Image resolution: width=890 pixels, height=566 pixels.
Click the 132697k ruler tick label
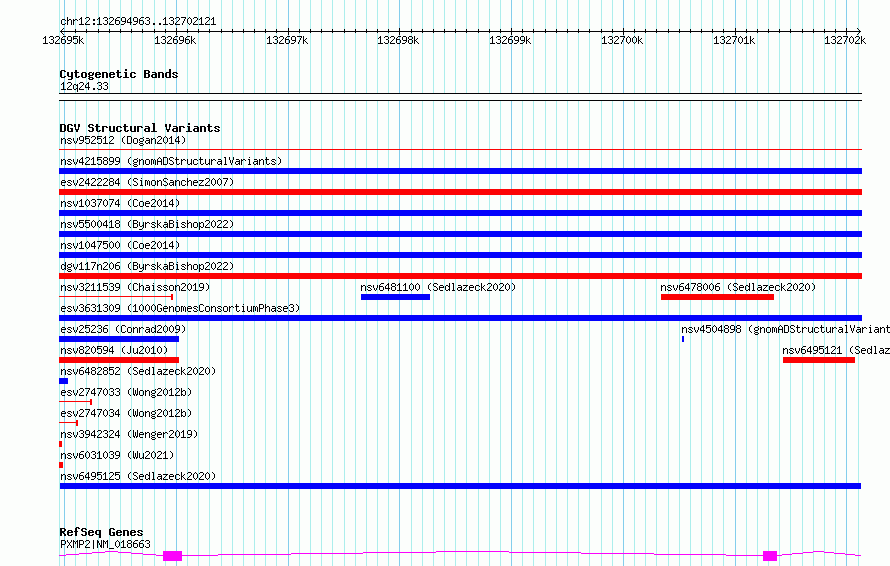287,40
